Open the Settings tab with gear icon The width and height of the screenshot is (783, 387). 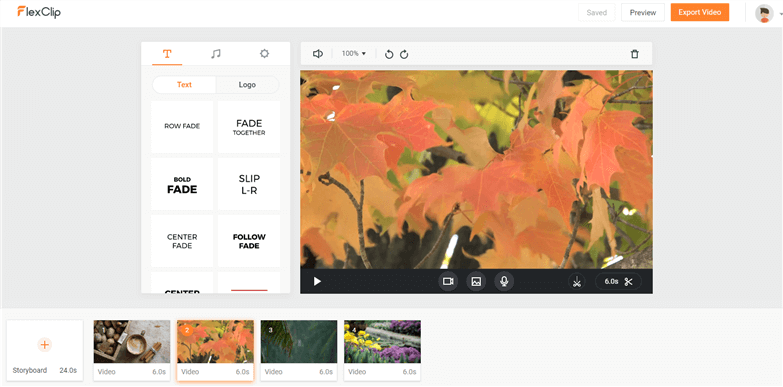click(x=264, y=54)
